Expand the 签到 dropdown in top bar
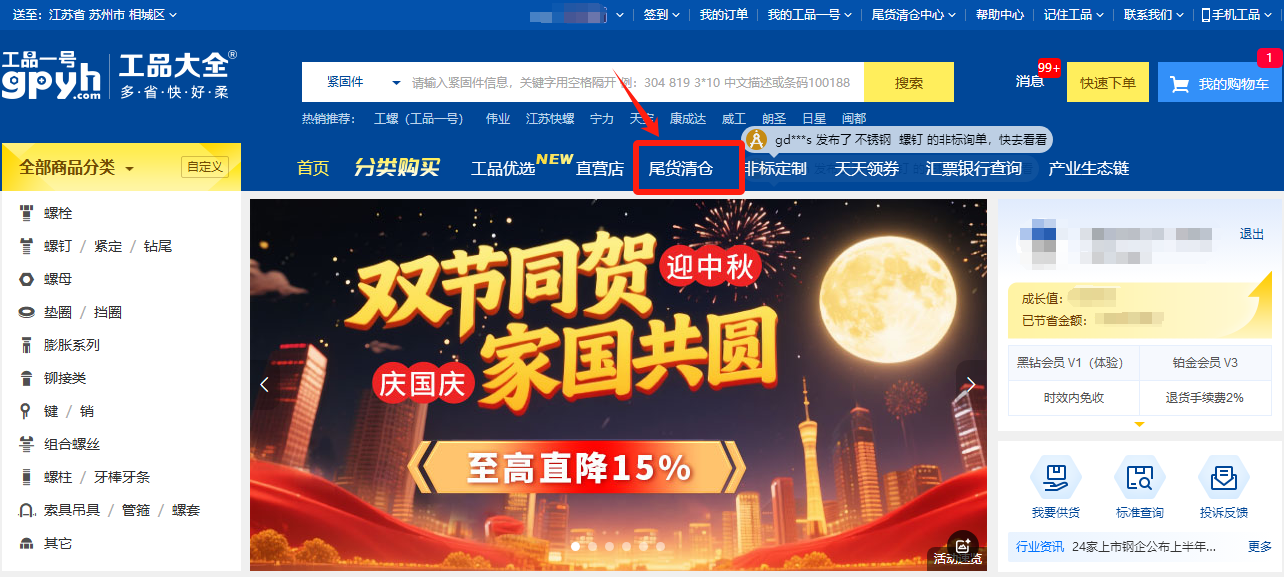Image resolution: width=1284 pixels, height=577 pixels. (x=661, y=14)
